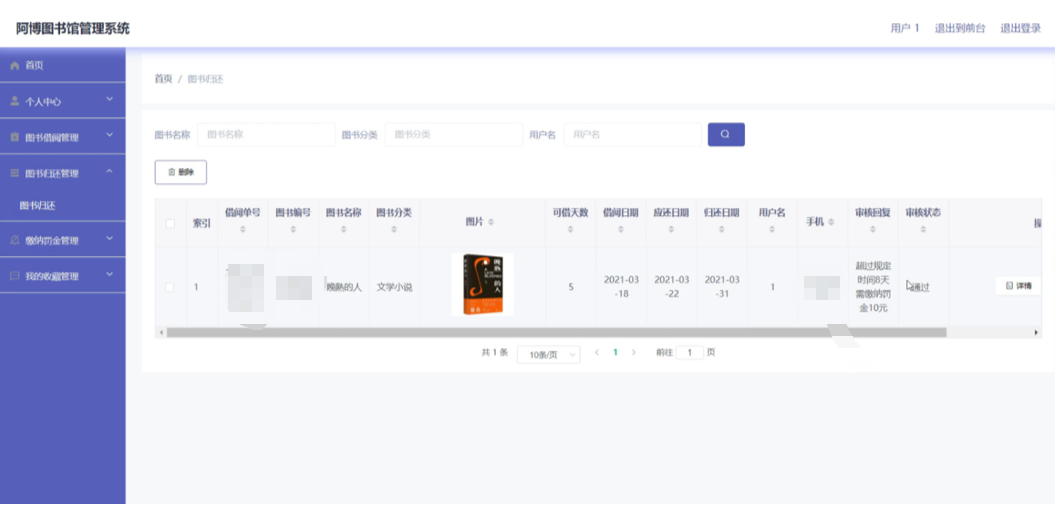1056x511 pixels.
Task: Click the 删除 delete button
Action: pyautogui.click(x=180, y=172)
